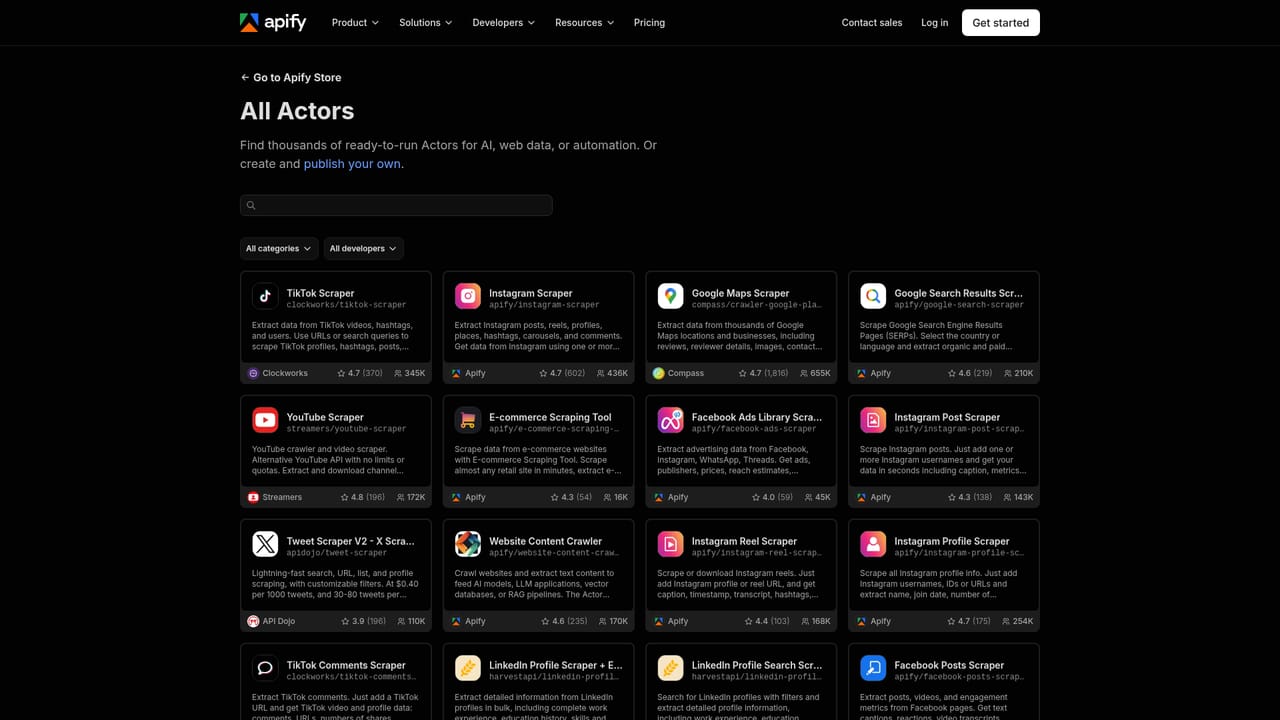Click the publish your own link
1280x720 pixels.
(x=352, y=164)
